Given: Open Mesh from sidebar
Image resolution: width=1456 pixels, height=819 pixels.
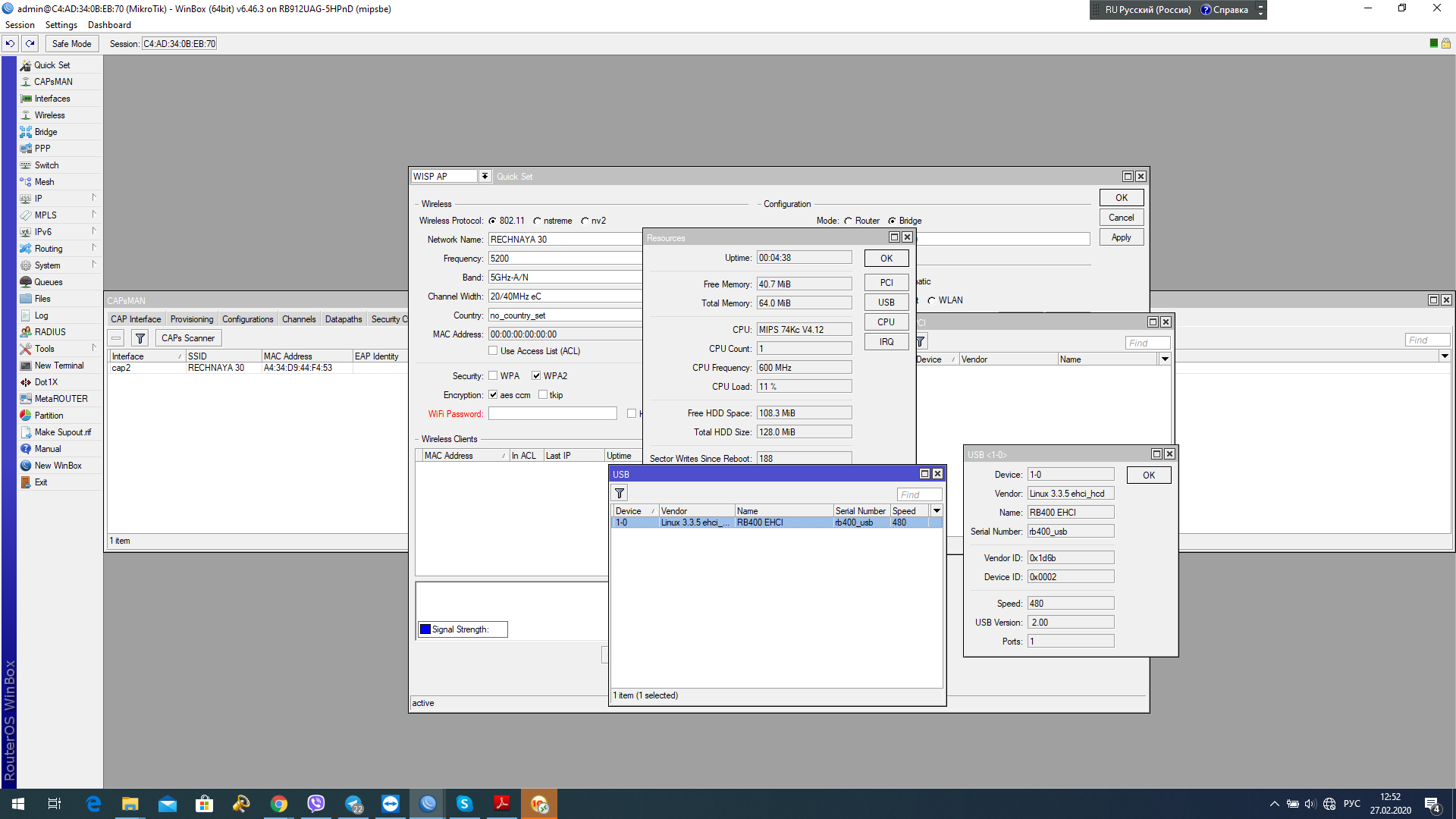Looking at the screenshot, I should pos(44,182).
